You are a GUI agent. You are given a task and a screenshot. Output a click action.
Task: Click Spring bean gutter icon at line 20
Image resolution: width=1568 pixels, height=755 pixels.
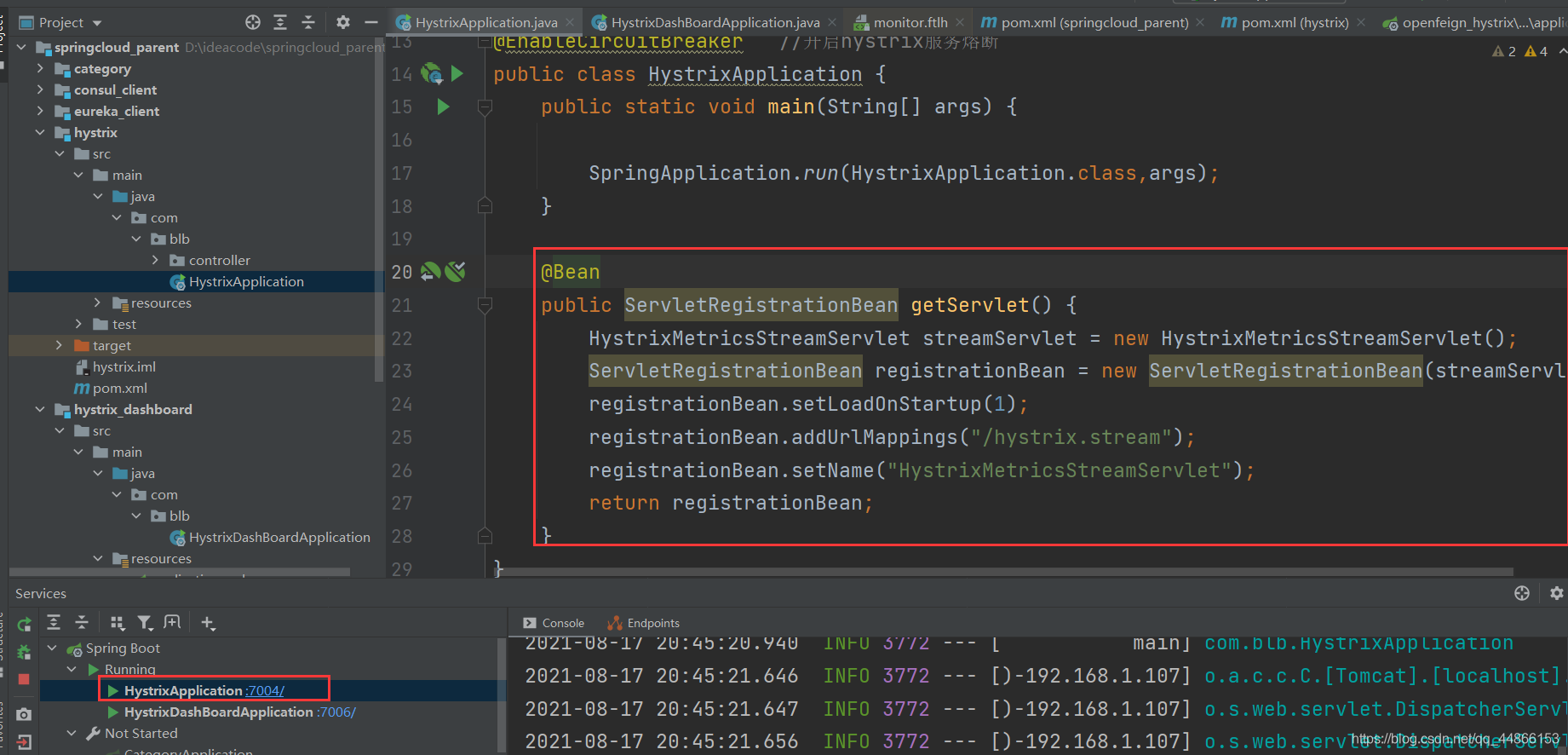click(x=431, y=272)
